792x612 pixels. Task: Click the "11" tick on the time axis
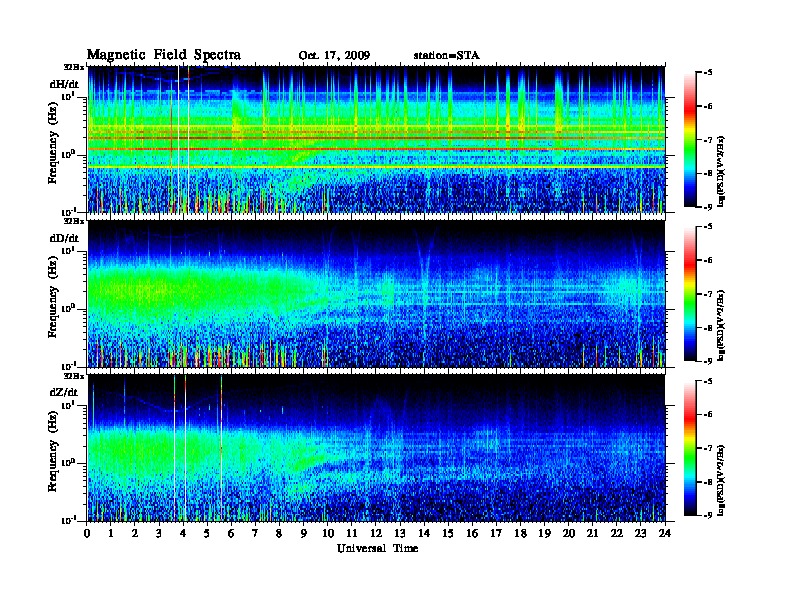pos(352,533)
